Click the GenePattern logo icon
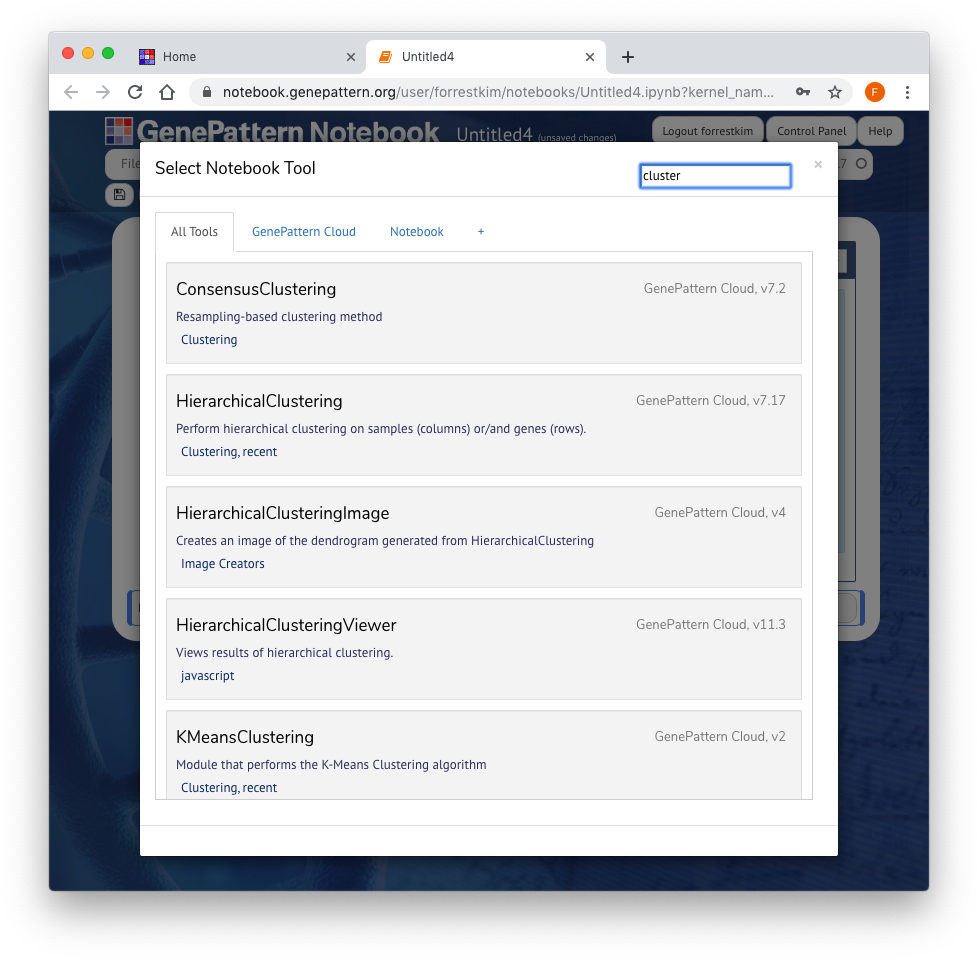Viewport: 977px width, 958px height. coord(119,131)
